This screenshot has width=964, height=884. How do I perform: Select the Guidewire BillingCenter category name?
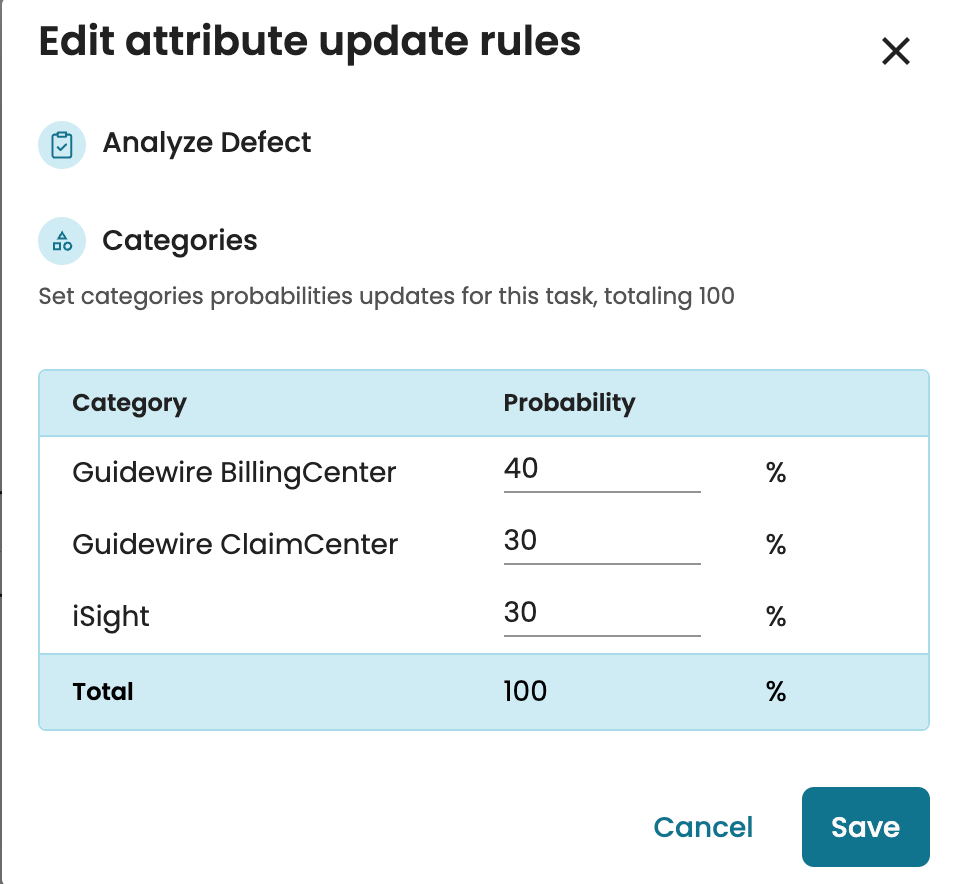(x=234, y=472)
